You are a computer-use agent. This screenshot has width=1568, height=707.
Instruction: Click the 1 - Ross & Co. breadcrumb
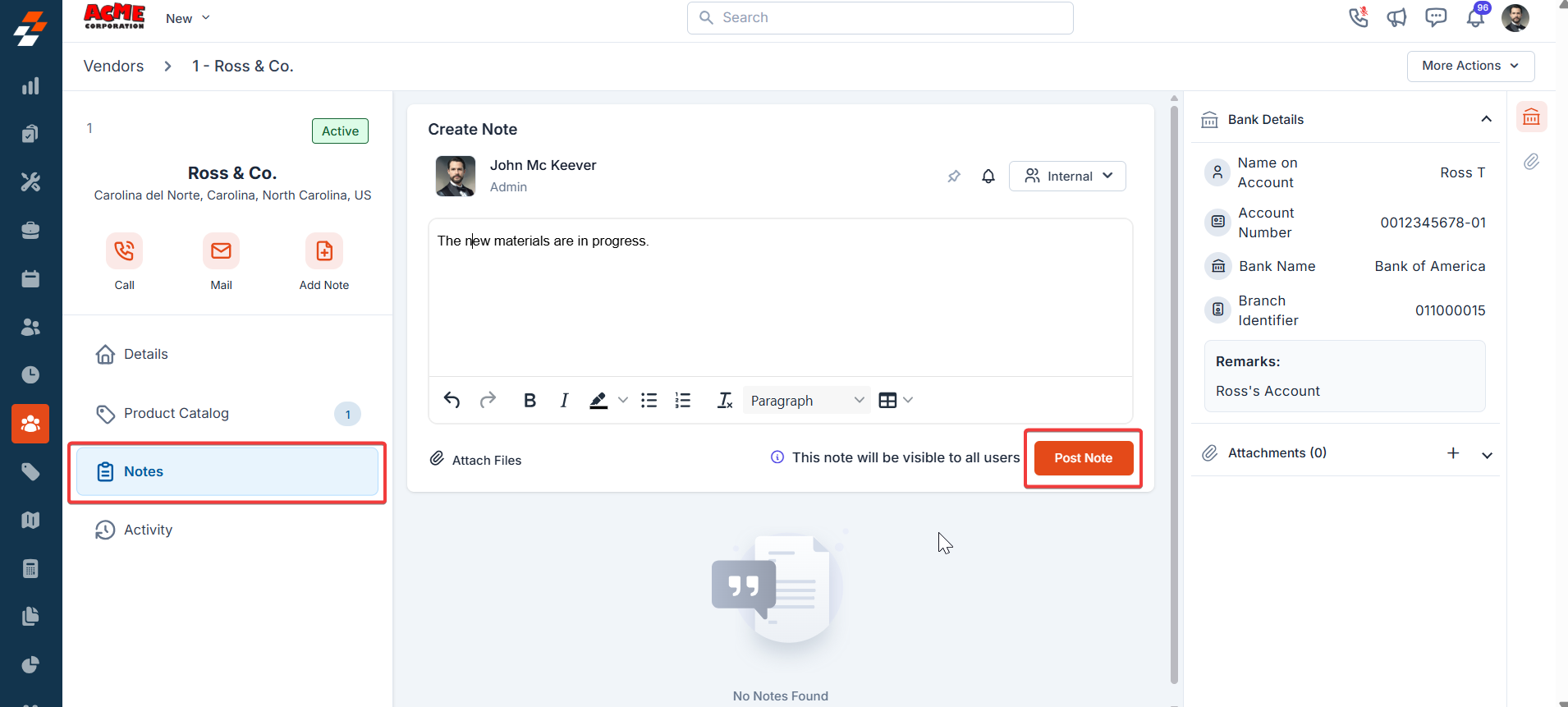coord(243,66)
